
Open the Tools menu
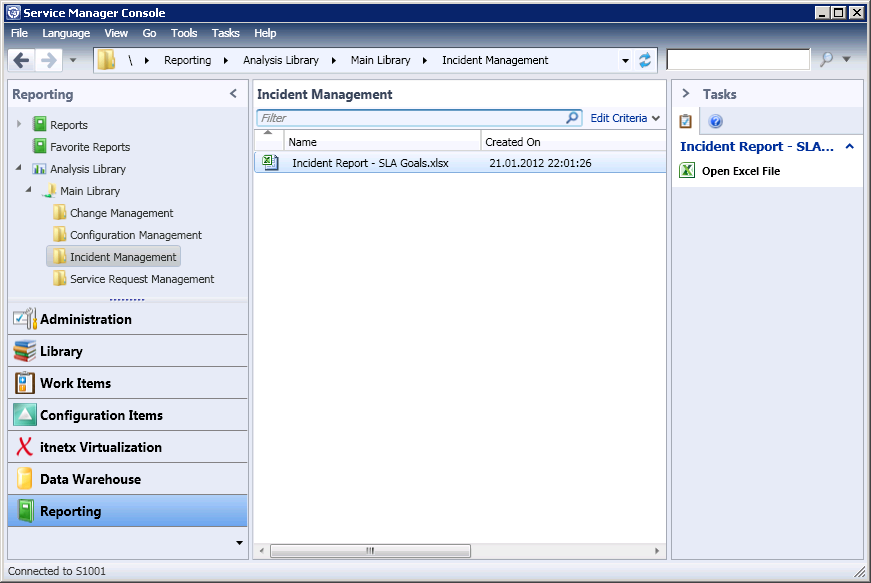184,33
